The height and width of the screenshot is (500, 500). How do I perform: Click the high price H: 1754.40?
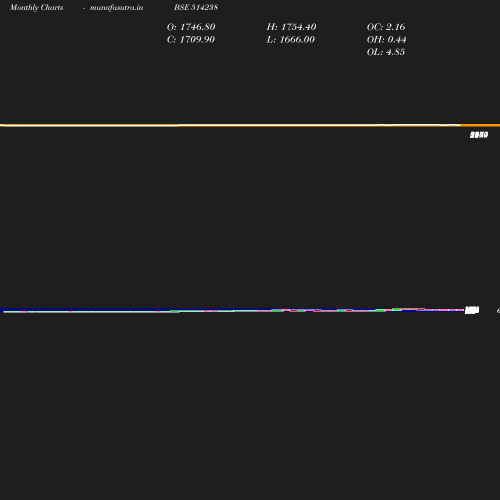(x=291, y=27)
